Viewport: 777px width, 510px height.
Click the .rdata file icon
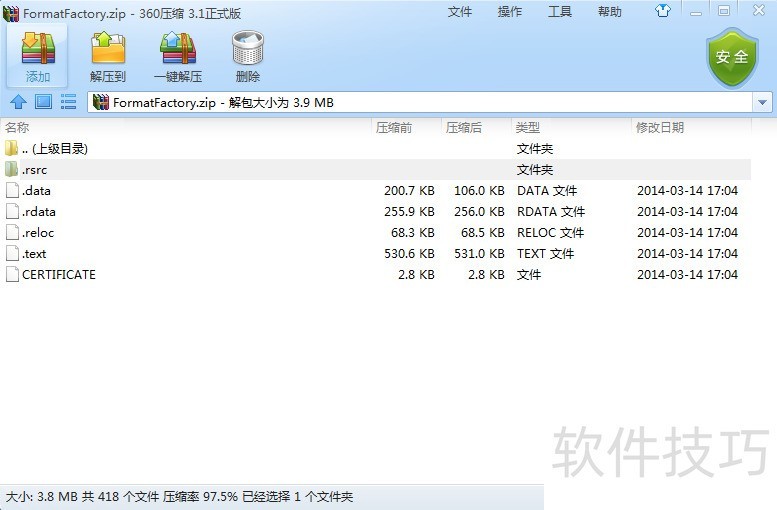tap(12, 211)
